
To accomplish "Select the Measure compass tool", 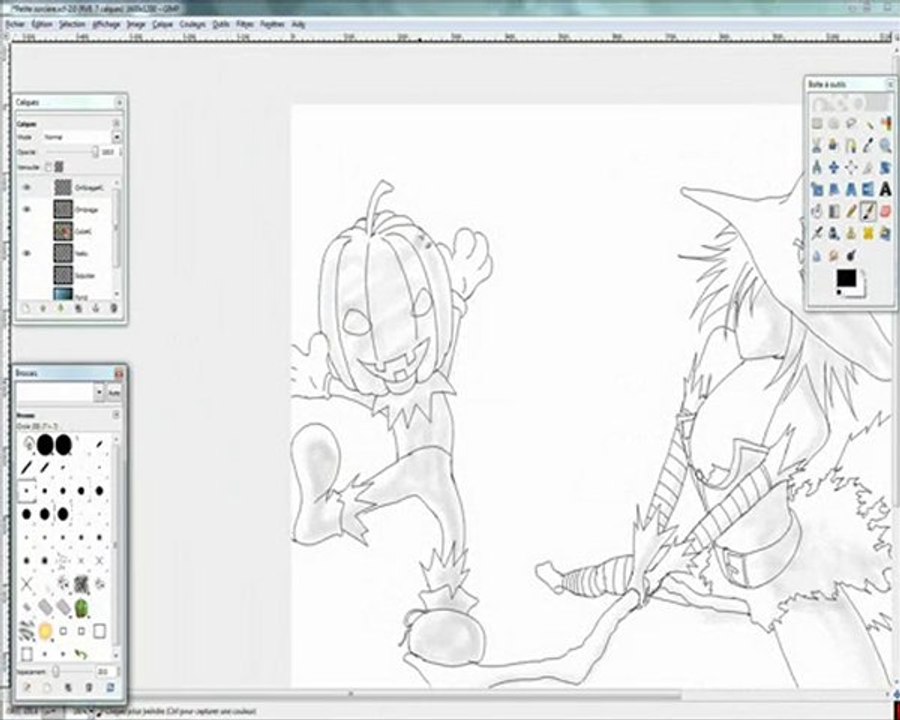I will [817, 167].
